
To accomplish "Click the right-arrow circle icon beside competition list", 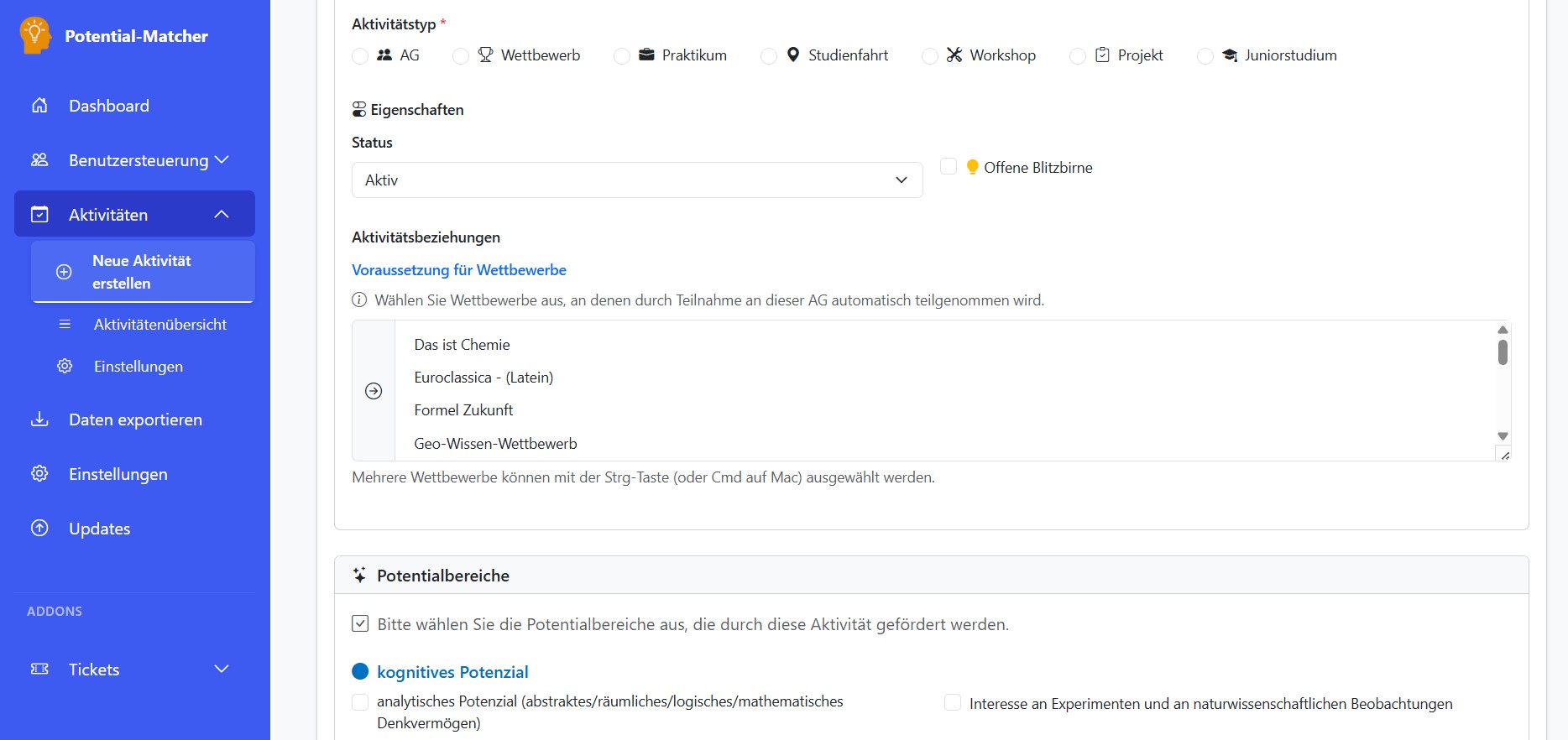I will tap(374, 391).
